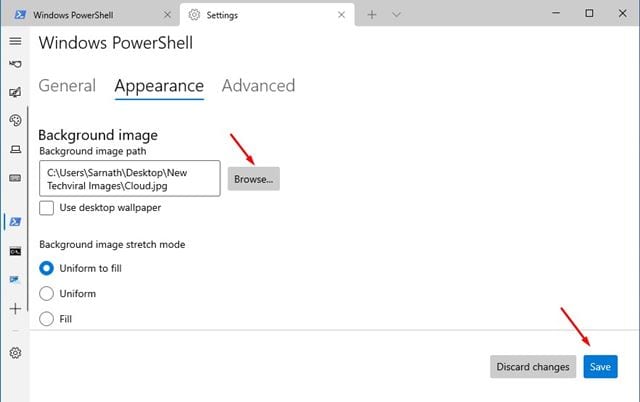This screenshot has width=640, height=402.
Task: Open Actions keyboard icon in sidebar
Action: tap(16, 178)
